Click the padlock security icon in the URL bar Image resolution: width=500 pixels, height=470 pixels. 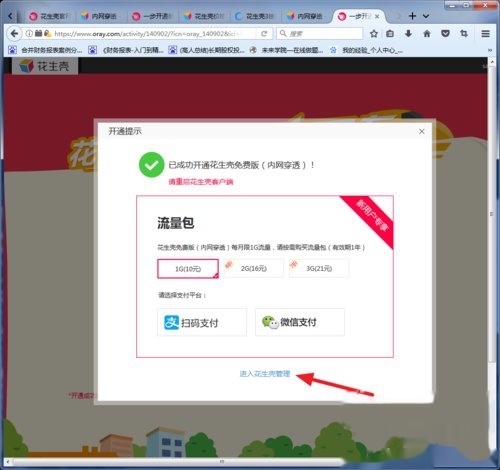48,33
